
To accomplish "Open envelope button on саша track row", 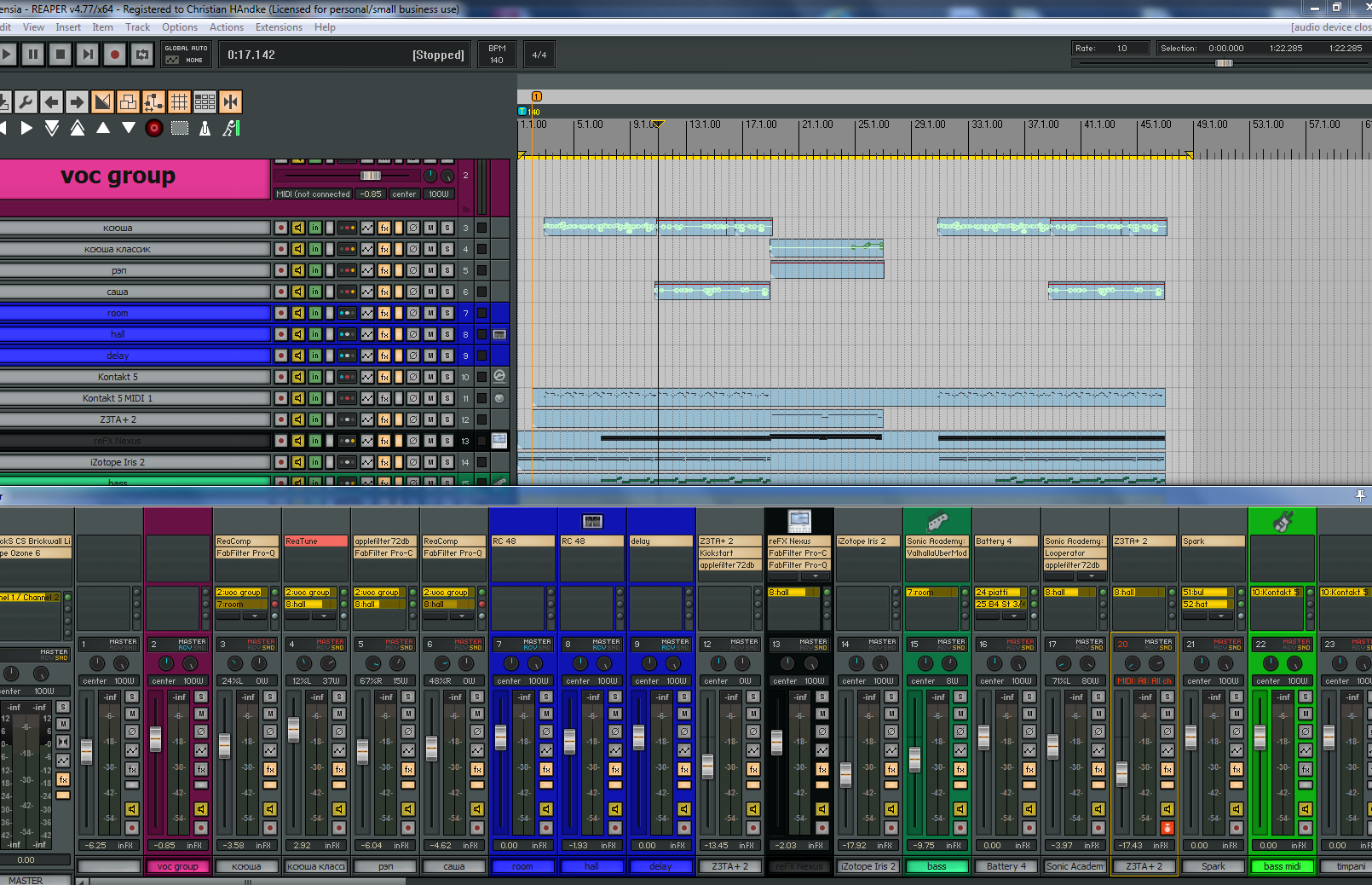I will pos(367,292).
